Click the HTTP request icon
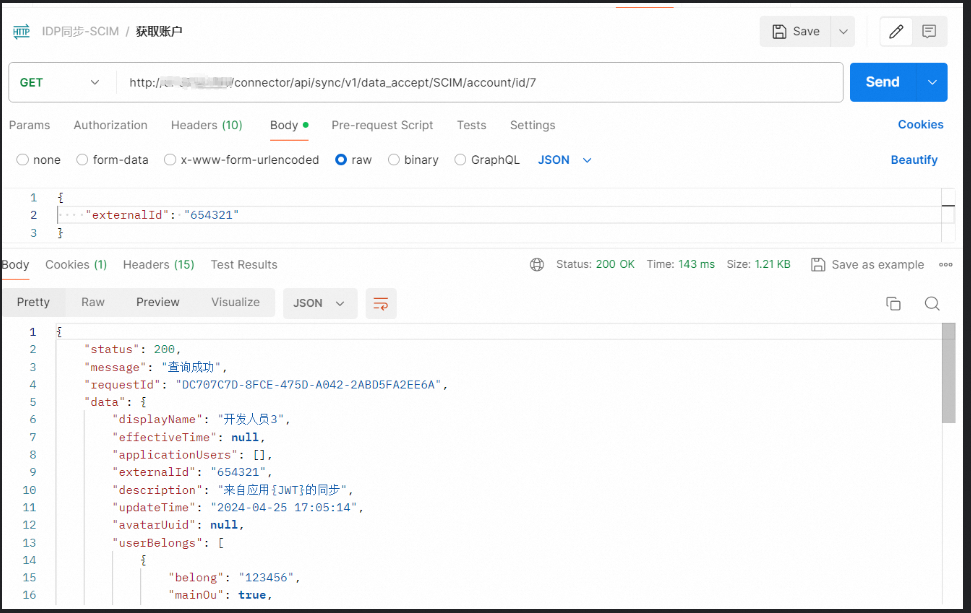Screen dimensions: 971x613 point(21,32)
